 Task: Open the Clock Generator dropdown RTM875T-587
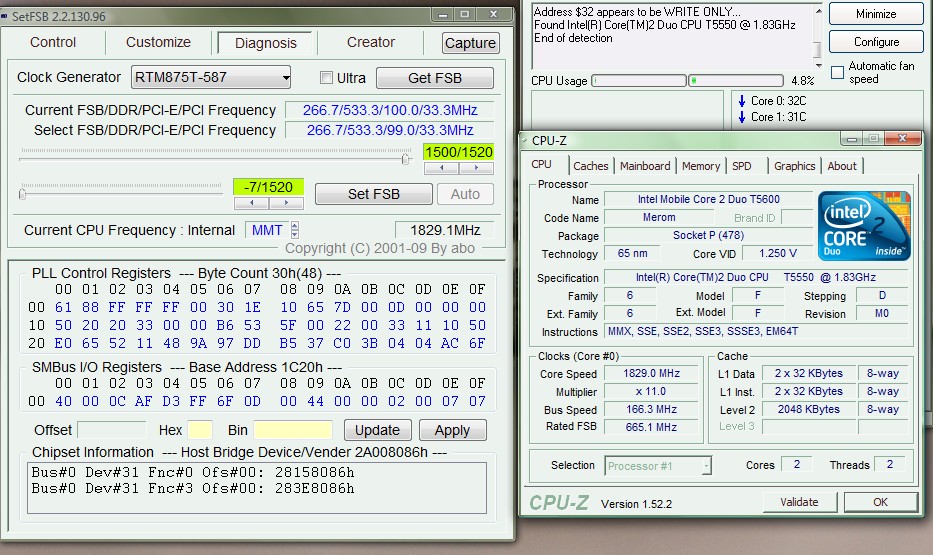click(x=211, y=77)
